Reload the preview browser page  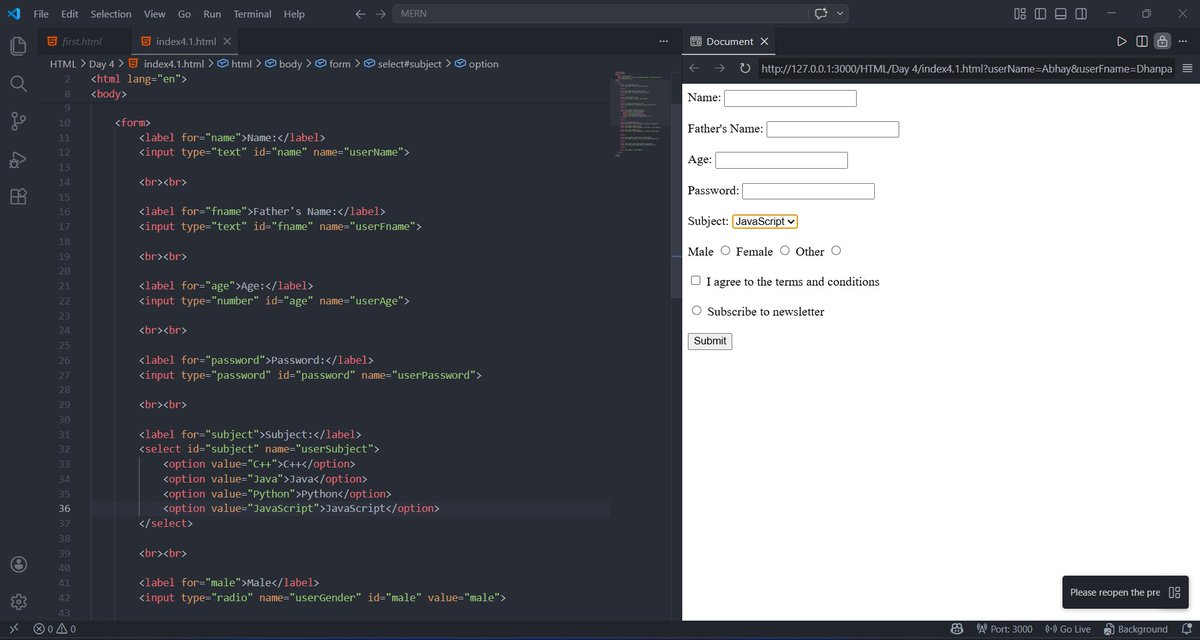744,68
